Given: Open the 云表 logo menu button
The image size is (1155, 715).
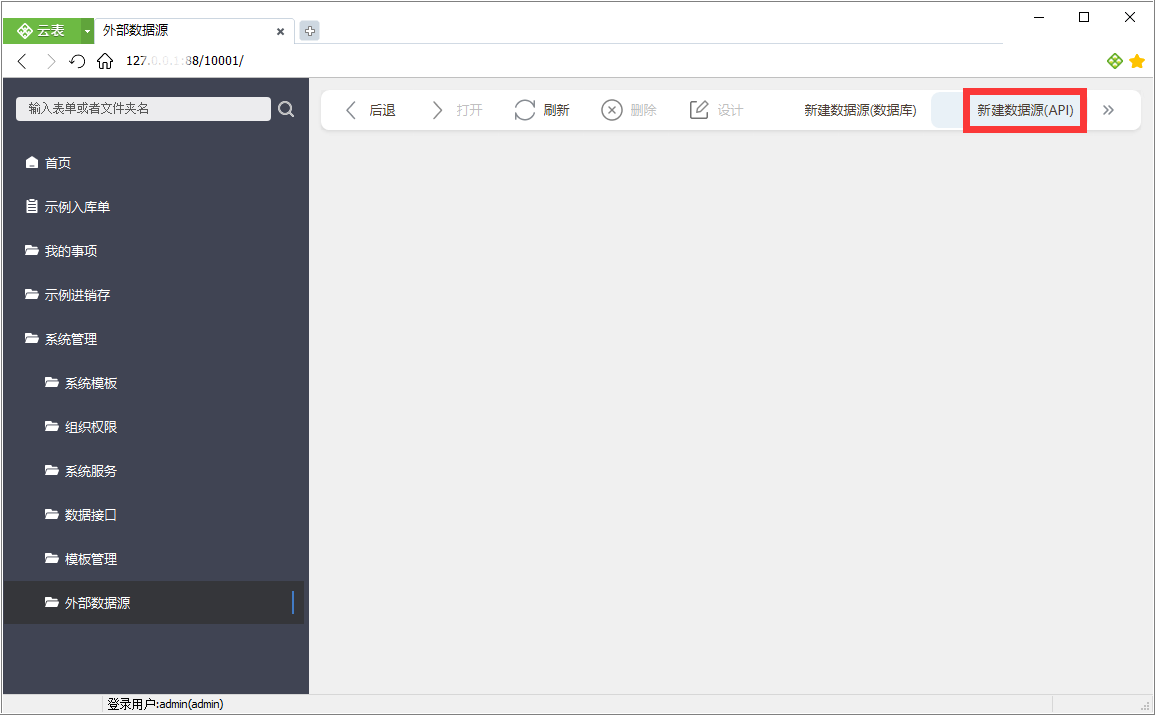Looking at the screenshot, I should pos(41,31).
